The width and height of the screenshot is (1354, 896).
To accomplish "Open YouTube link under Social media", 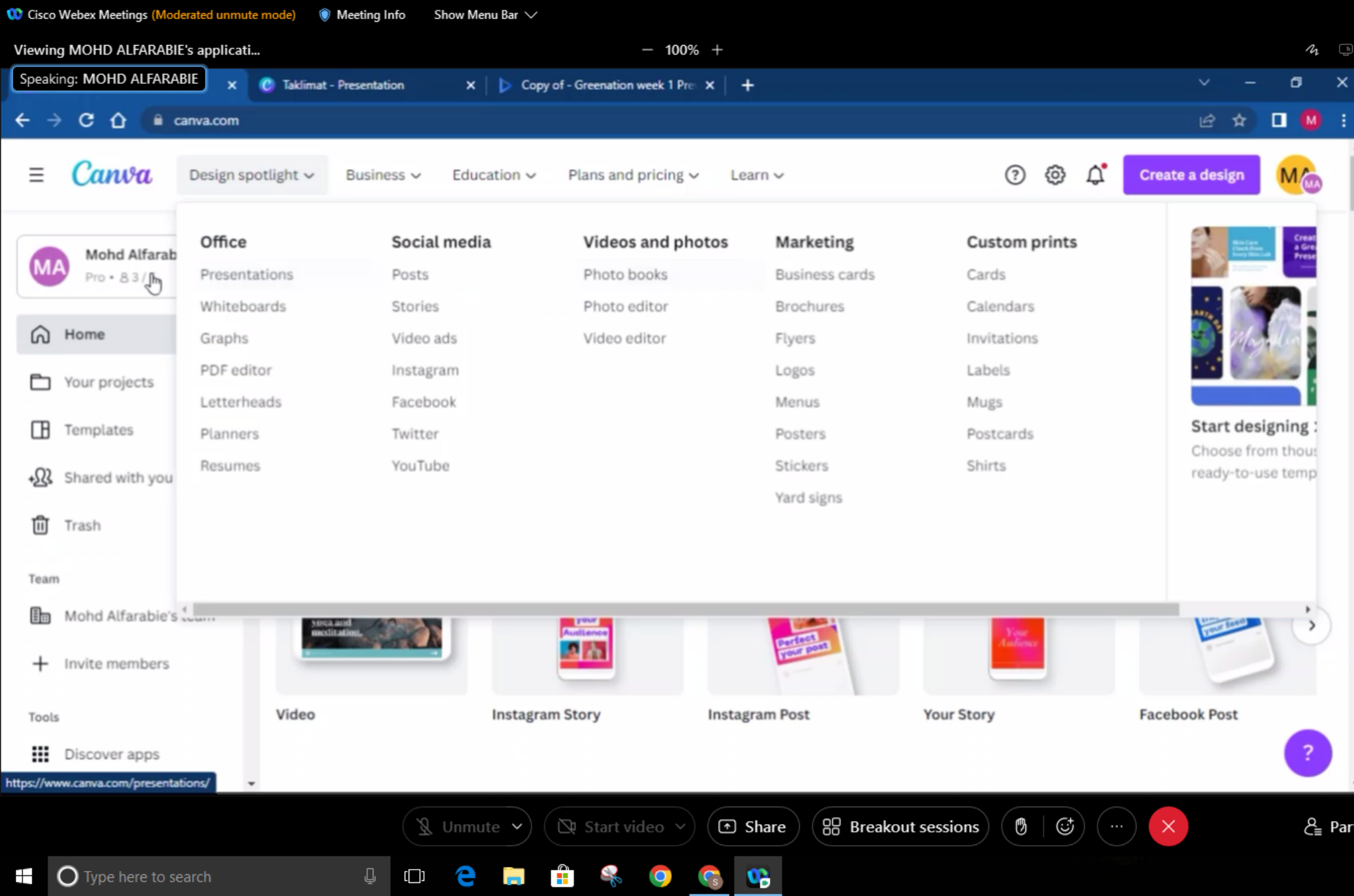I will pos(420,466).
